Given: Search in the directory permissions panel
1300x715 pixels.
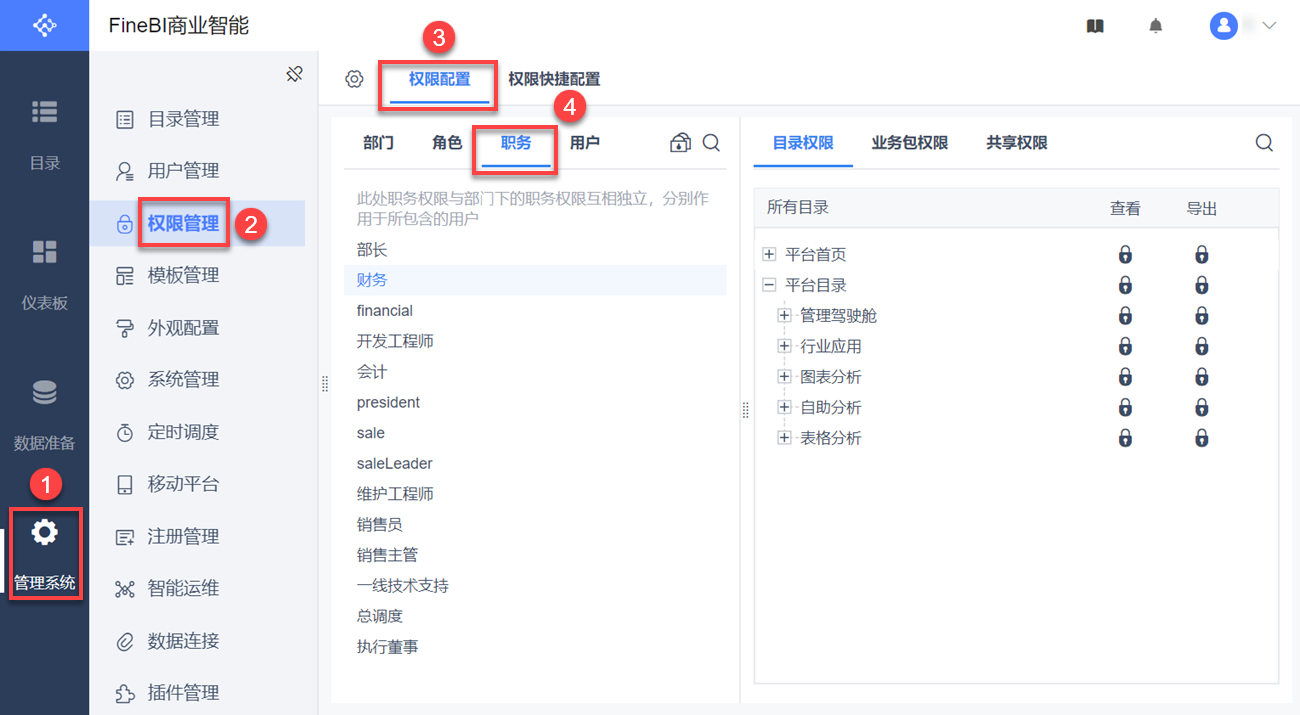Looking at the screenshot, I should click(x=1264, y=143).
